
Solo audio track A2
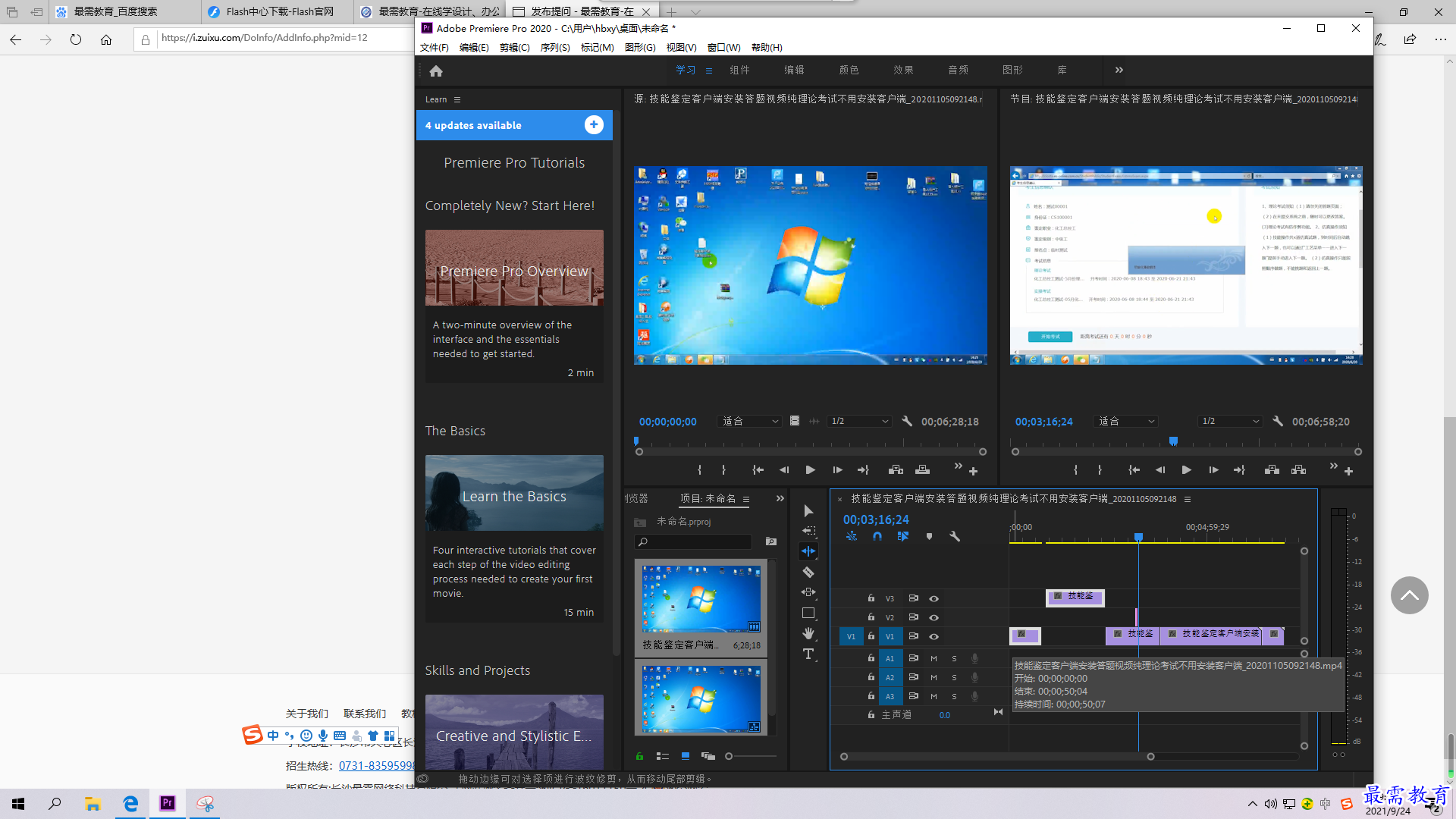coord(954,677)
